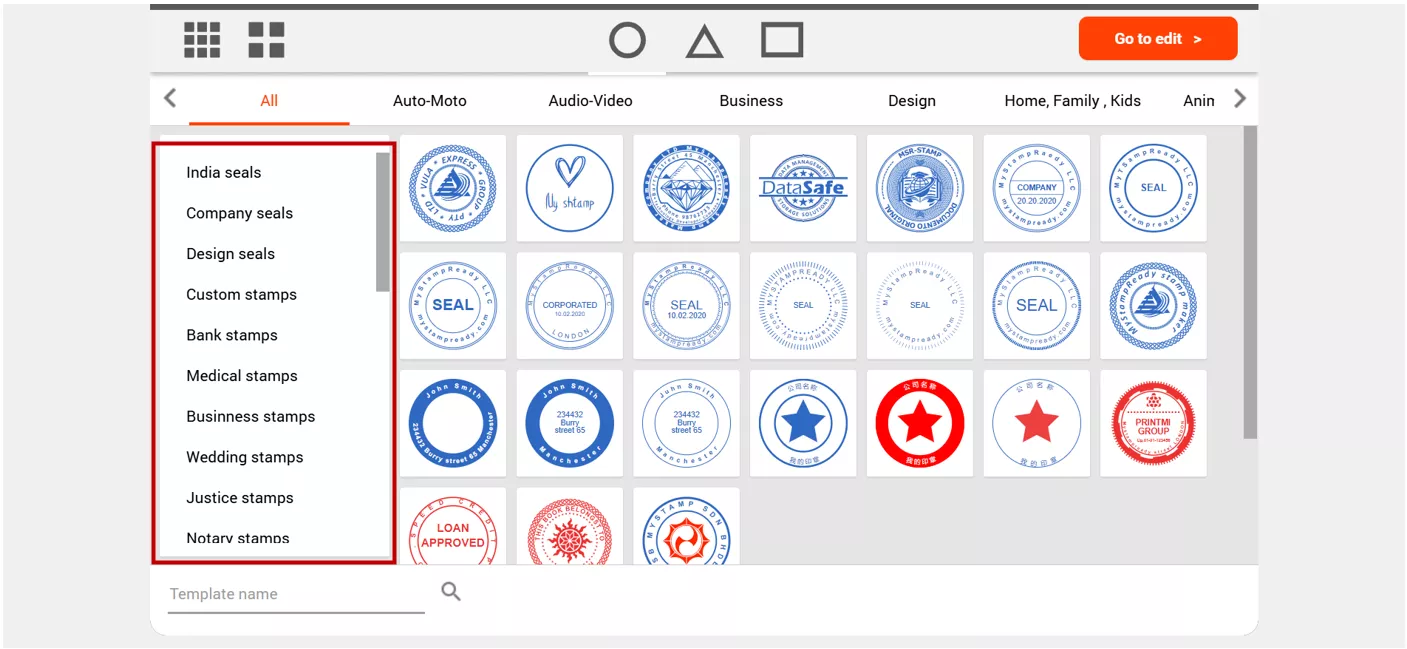Switch to the small grid layout view
This screenshot has width=1407, height=649.
[202, 39]
